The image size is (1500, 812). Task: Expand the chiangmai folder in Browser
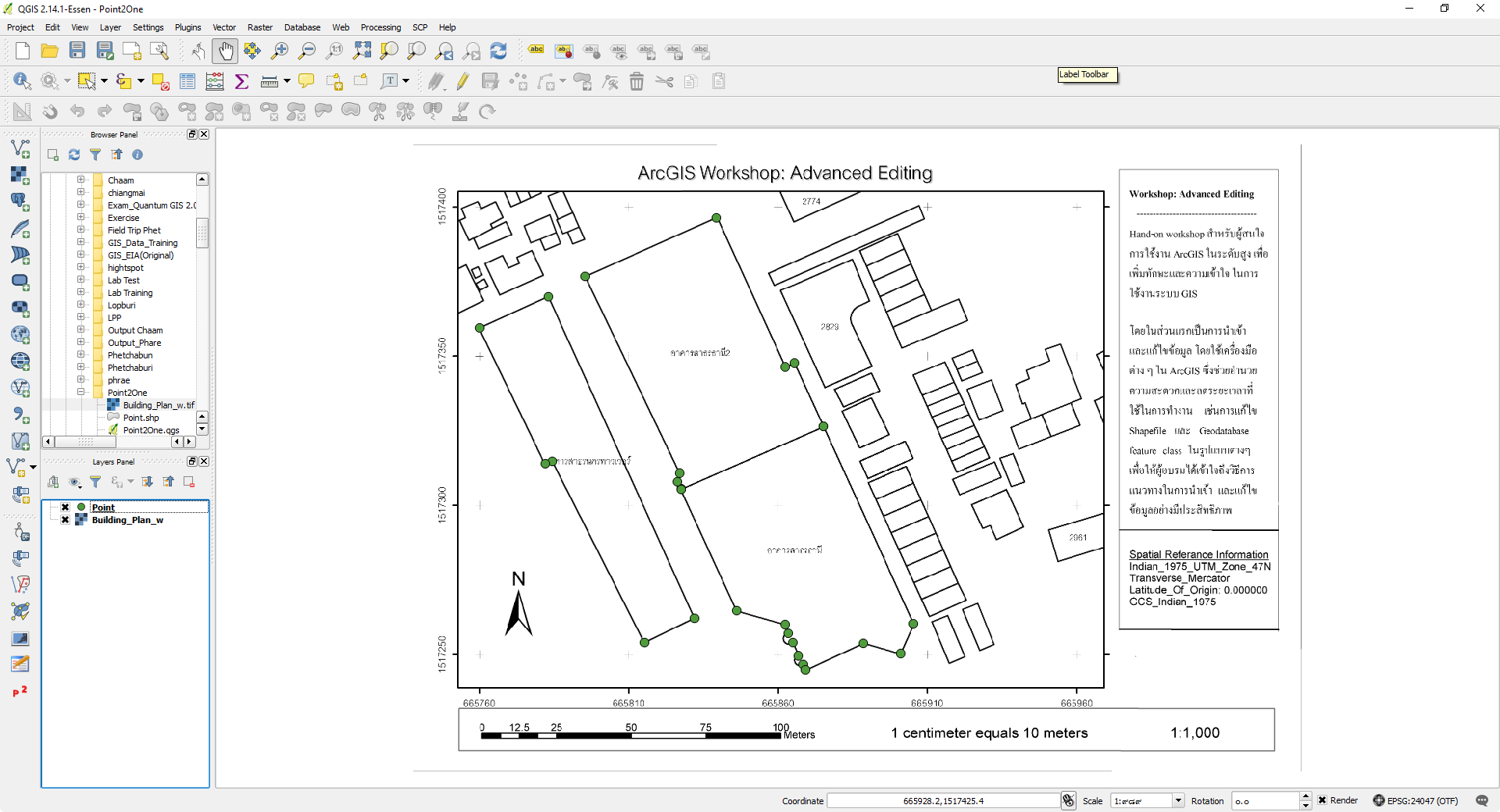(x=80, y=192)
